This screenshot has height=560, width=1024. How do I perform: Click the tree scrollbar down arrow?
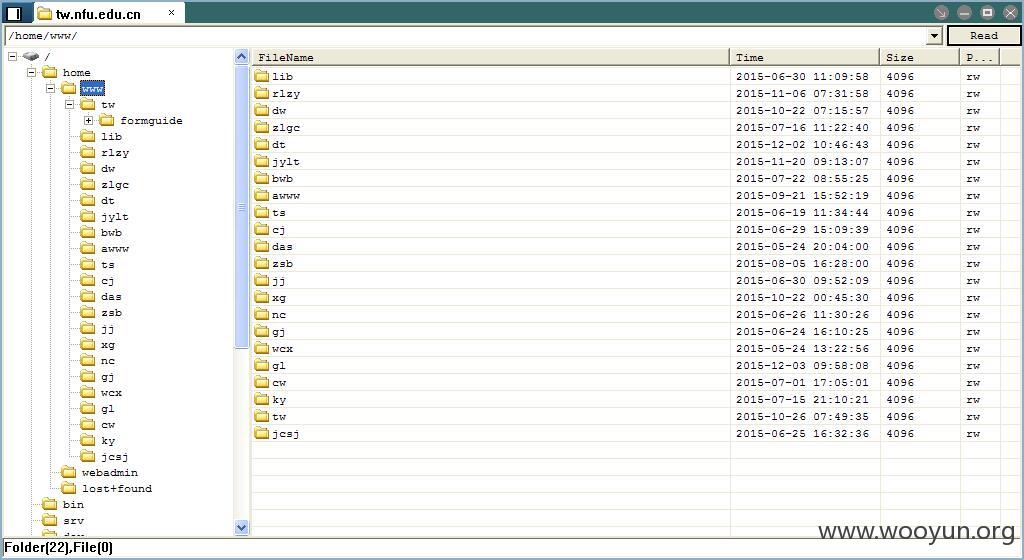click(241, 527)
